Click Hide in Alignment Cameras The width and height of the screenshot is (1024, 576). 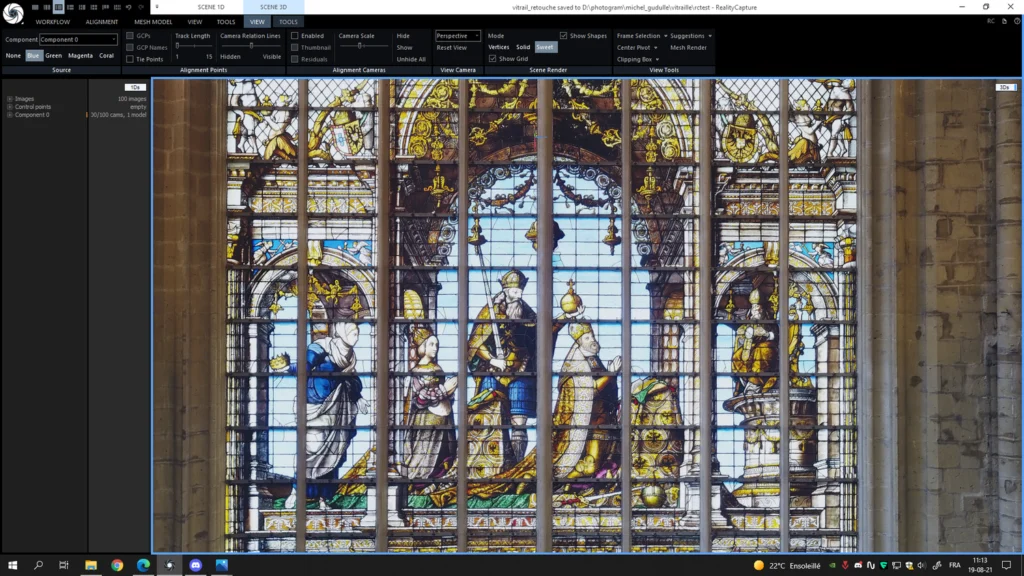coord(403,36)
